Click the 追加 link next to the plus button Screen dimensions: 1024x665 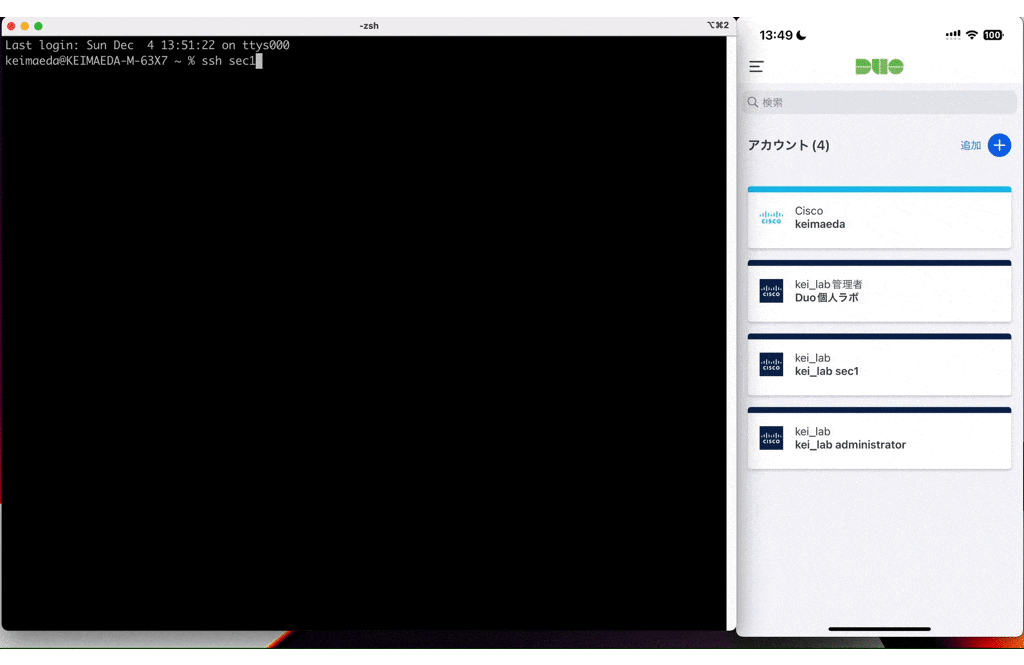968,145
